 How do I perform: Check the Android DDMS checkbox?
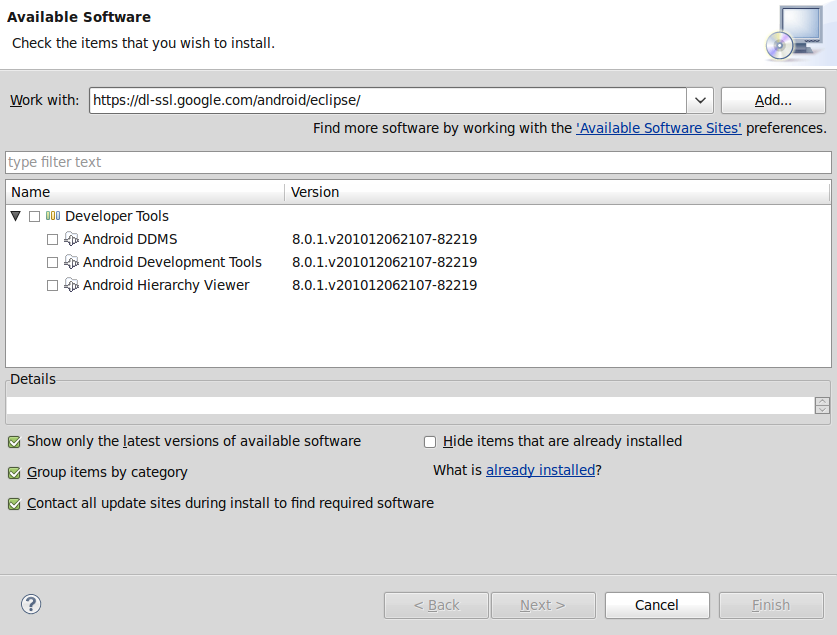click(52, 240)
